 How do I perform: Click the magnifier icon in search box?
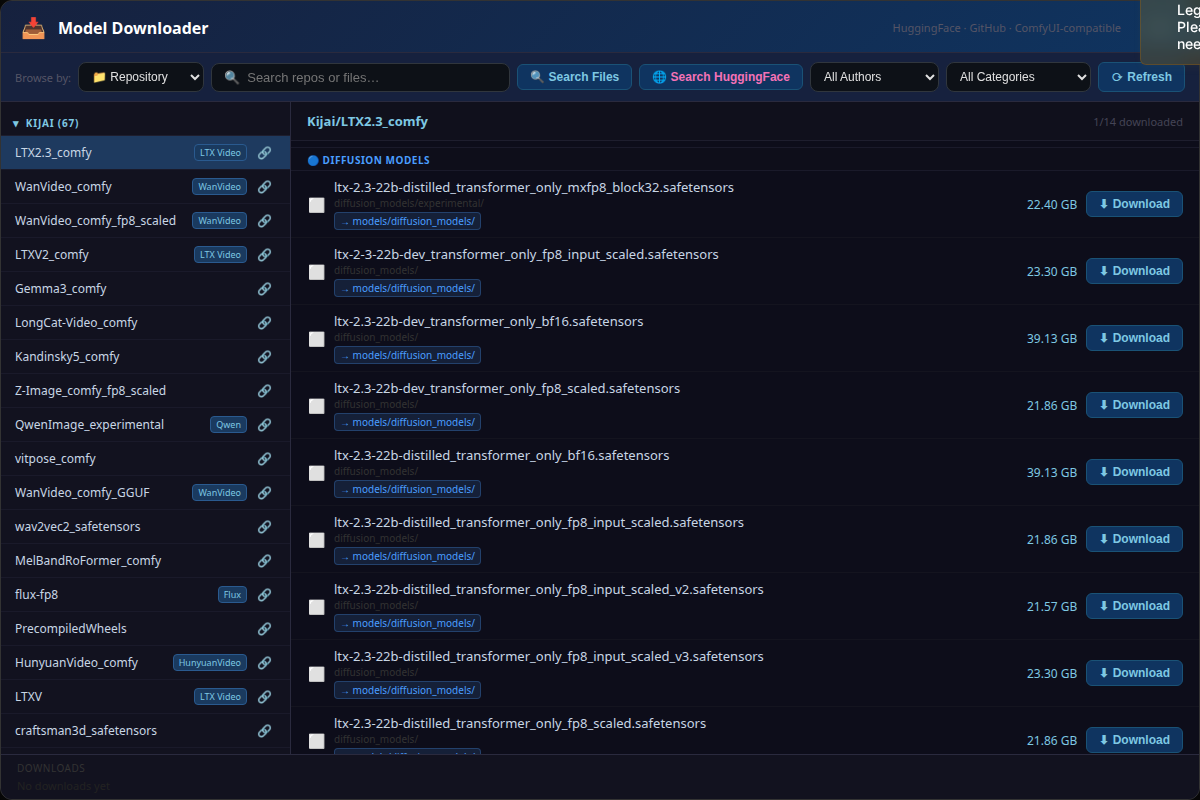coord(231,77)
